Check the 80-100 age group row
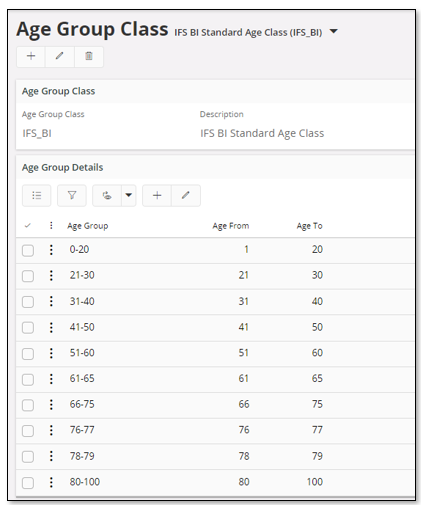Image resolution: width=421 pixels, height=505 pixels. coord(28,483)
